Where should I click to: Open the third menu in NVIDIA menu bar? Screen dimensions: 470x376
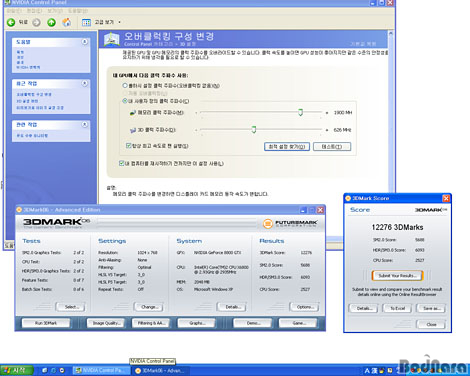coord(55,11)
